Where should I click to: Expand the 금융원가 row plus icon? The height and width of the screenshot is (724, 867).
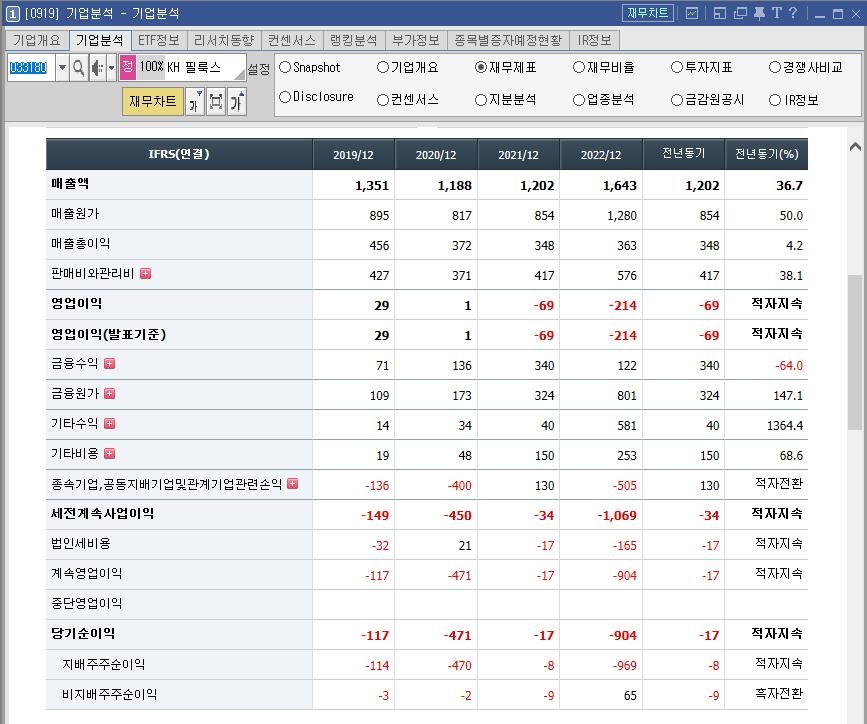click(x=109, y=393)
